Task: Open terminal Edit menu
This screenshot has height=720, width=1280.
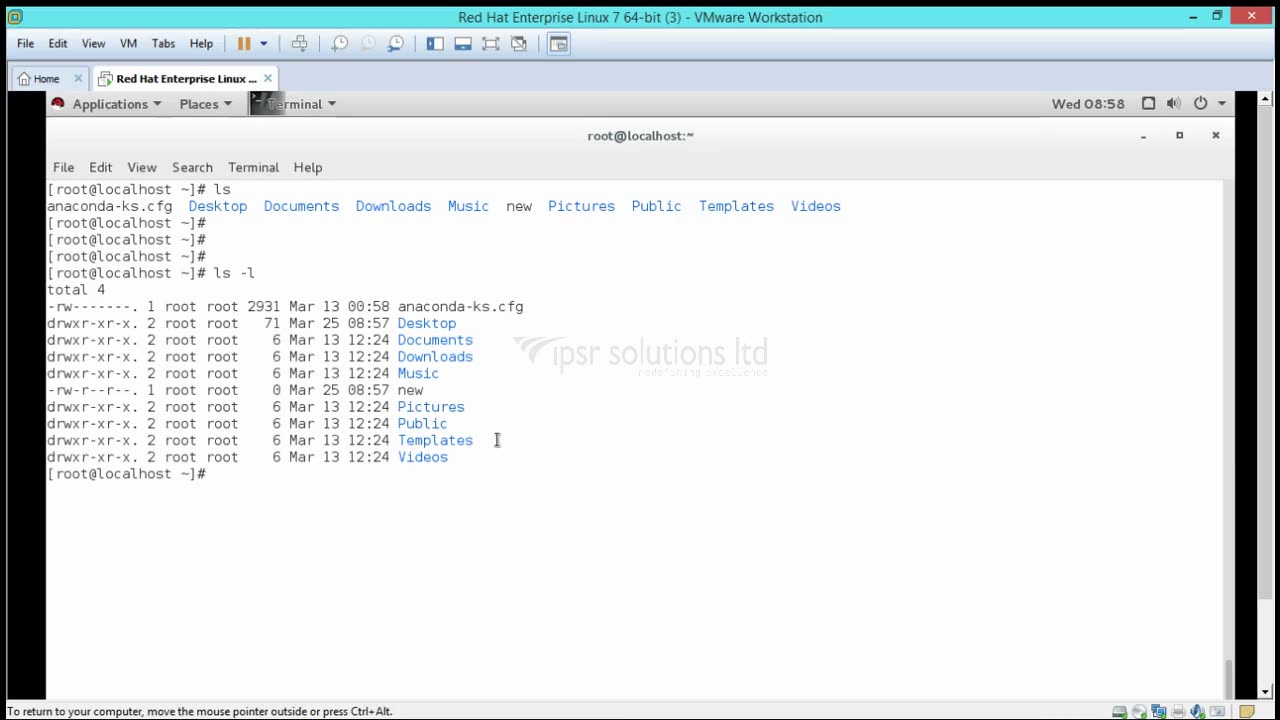Action: click(100, 167)
